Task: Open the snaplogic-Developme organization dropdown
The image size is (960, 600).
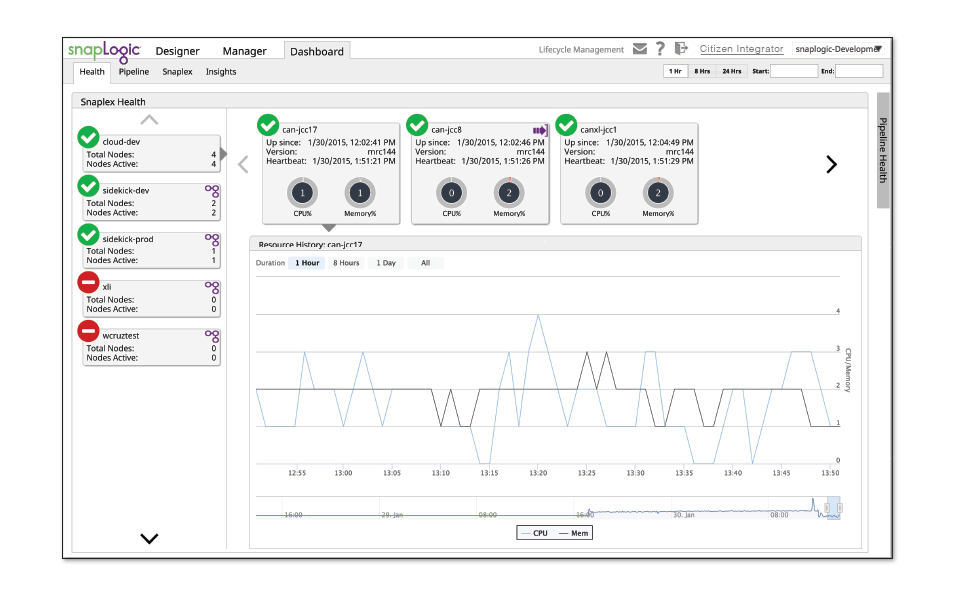Action: [876, 47]
